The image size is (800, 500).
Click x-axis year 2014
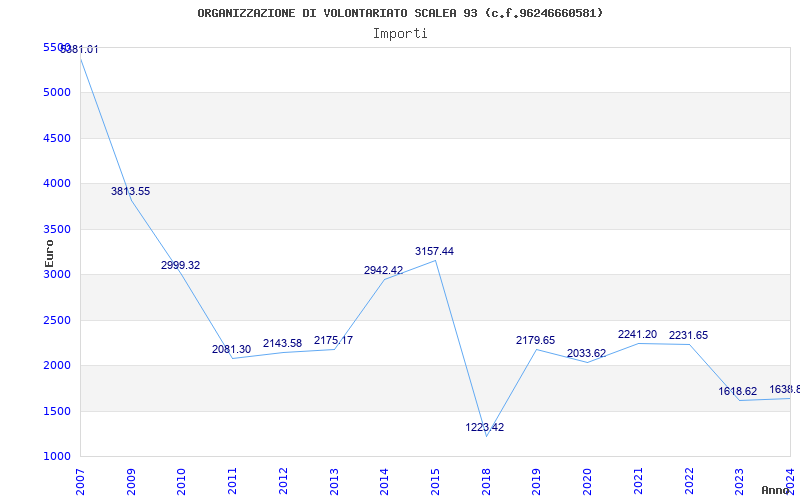(x=385, y=482)
